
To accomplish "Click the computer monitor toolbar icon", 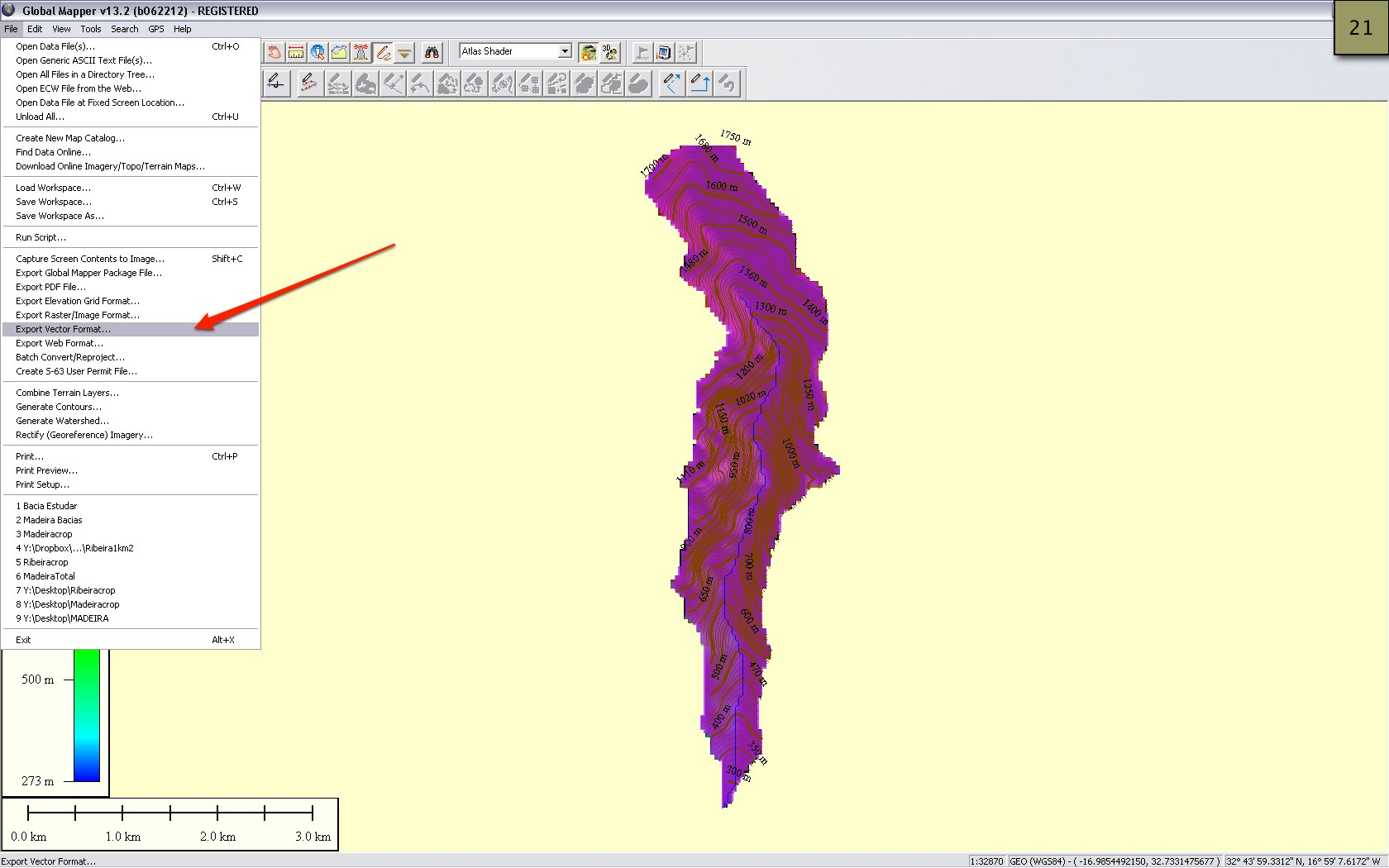I will click(x=663, y=52).
